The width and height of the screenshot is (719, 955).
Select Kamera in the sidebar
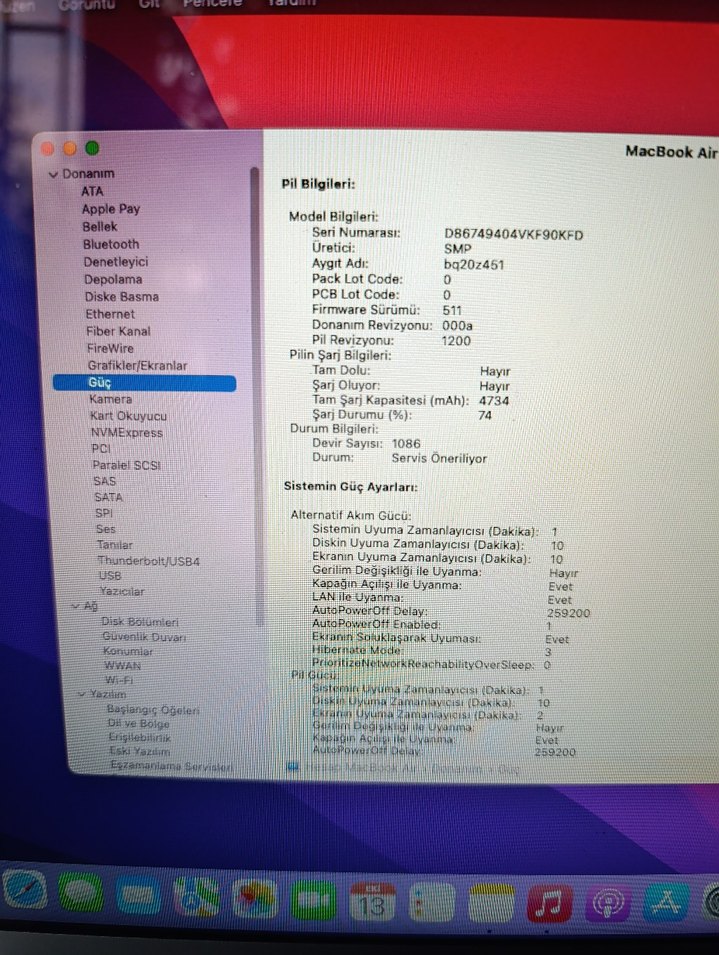[x=110, y=400]
